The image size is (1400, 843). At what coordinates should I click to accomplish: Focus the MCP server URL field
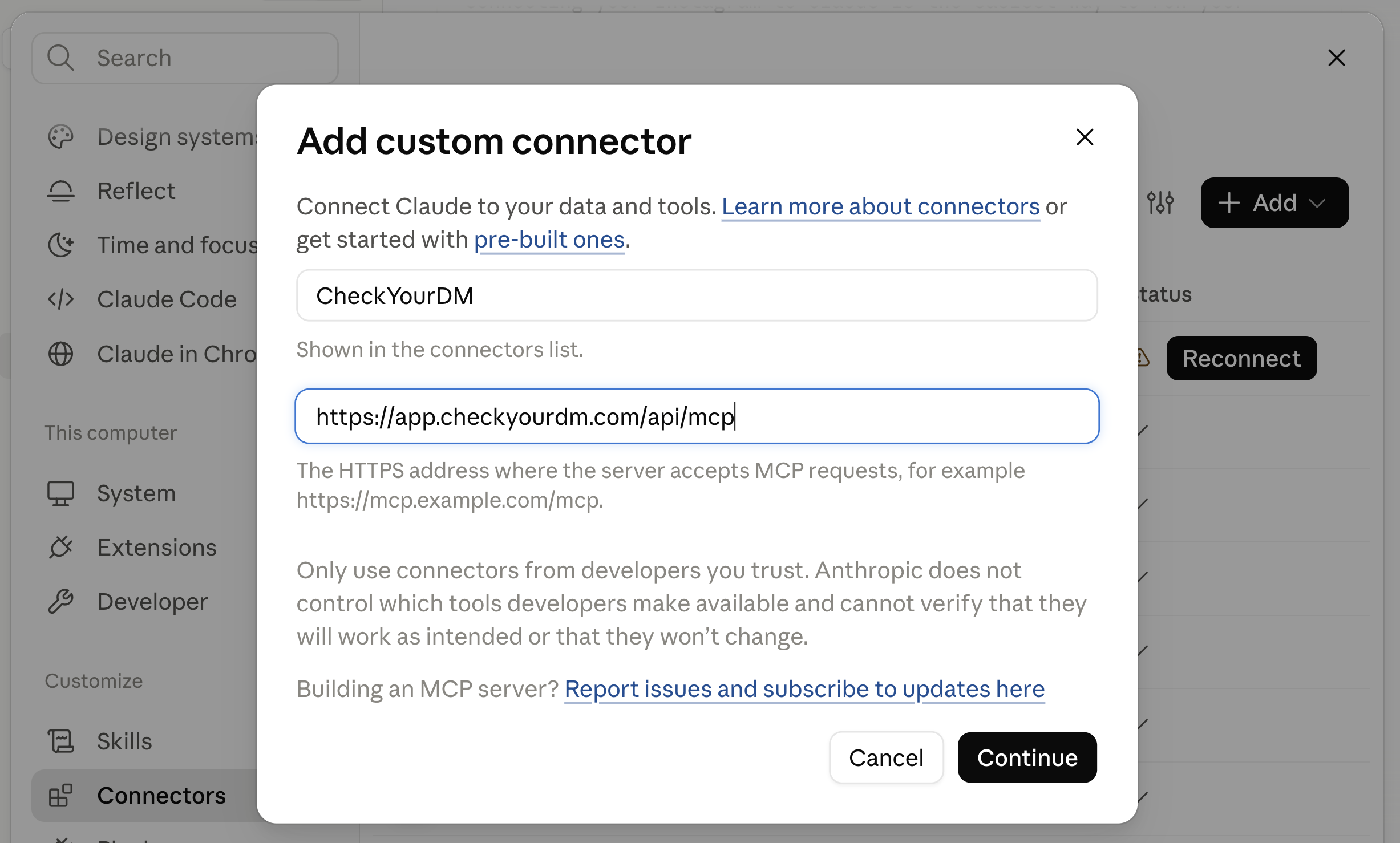point(697,416)
